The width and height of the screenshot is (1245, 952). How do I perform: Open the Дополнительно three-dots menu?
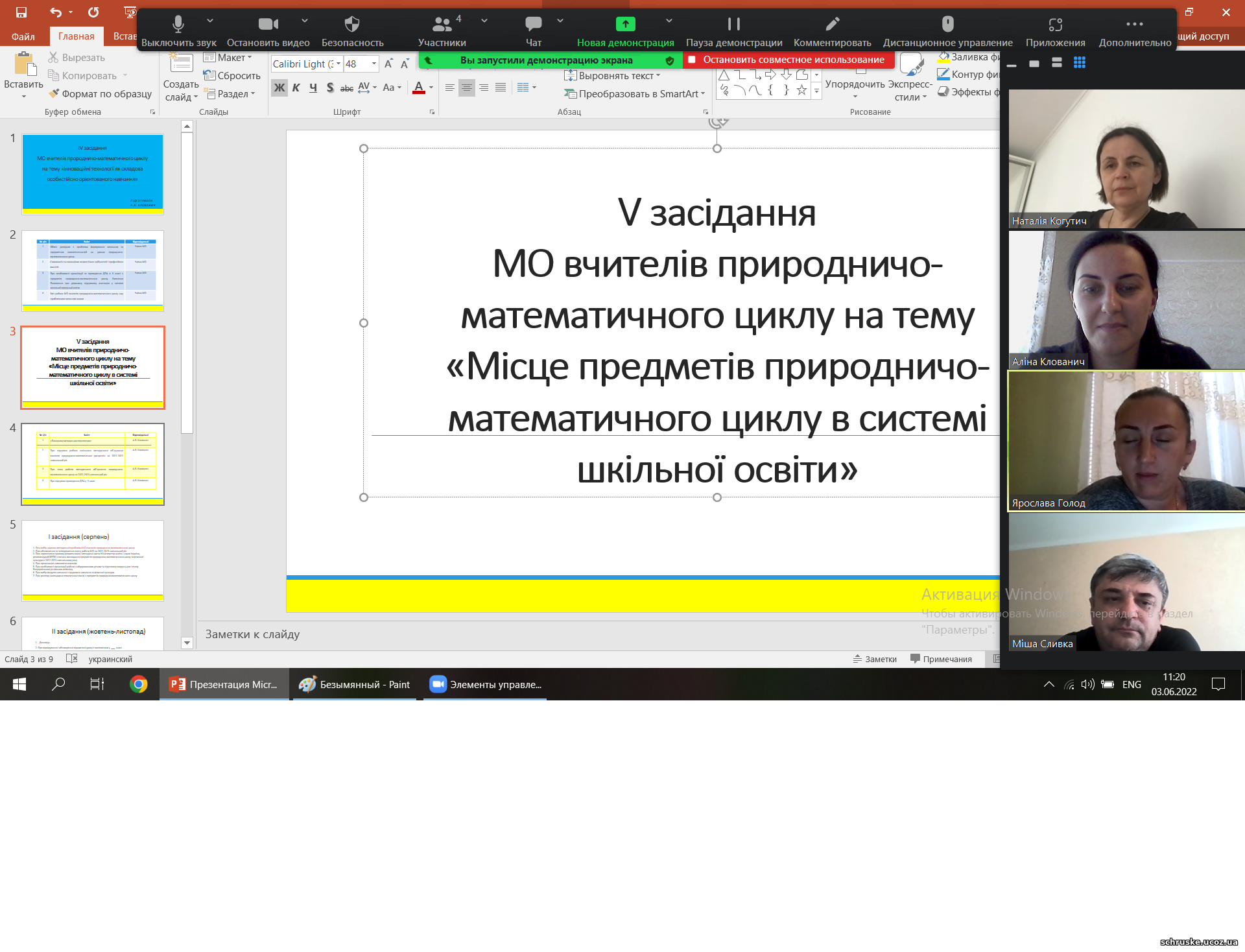click(1135, 30)
